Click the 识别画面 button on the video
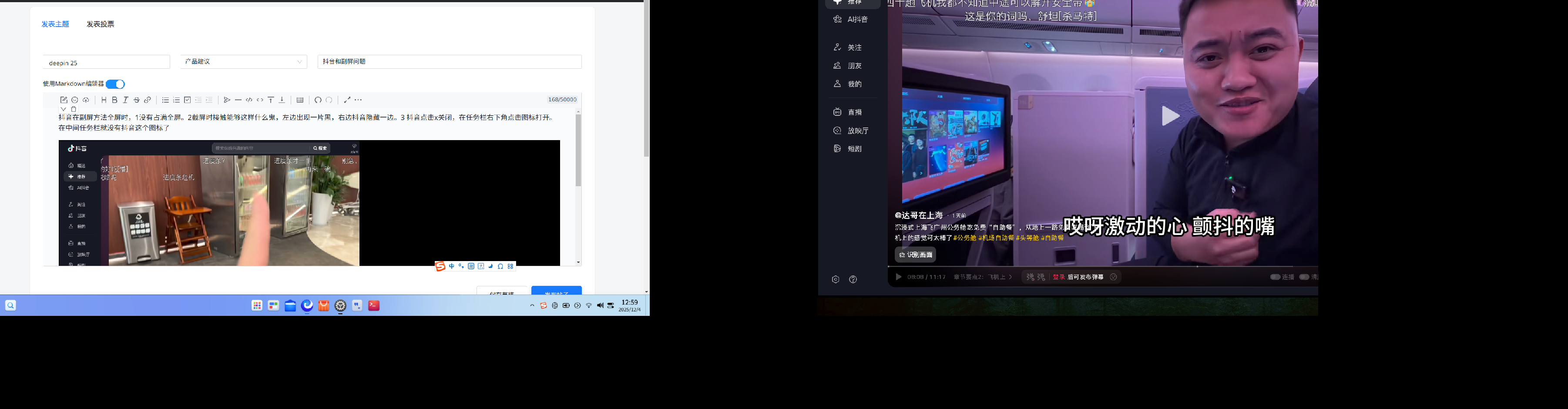The image size is (1568, 409). [x=916, y=255]
